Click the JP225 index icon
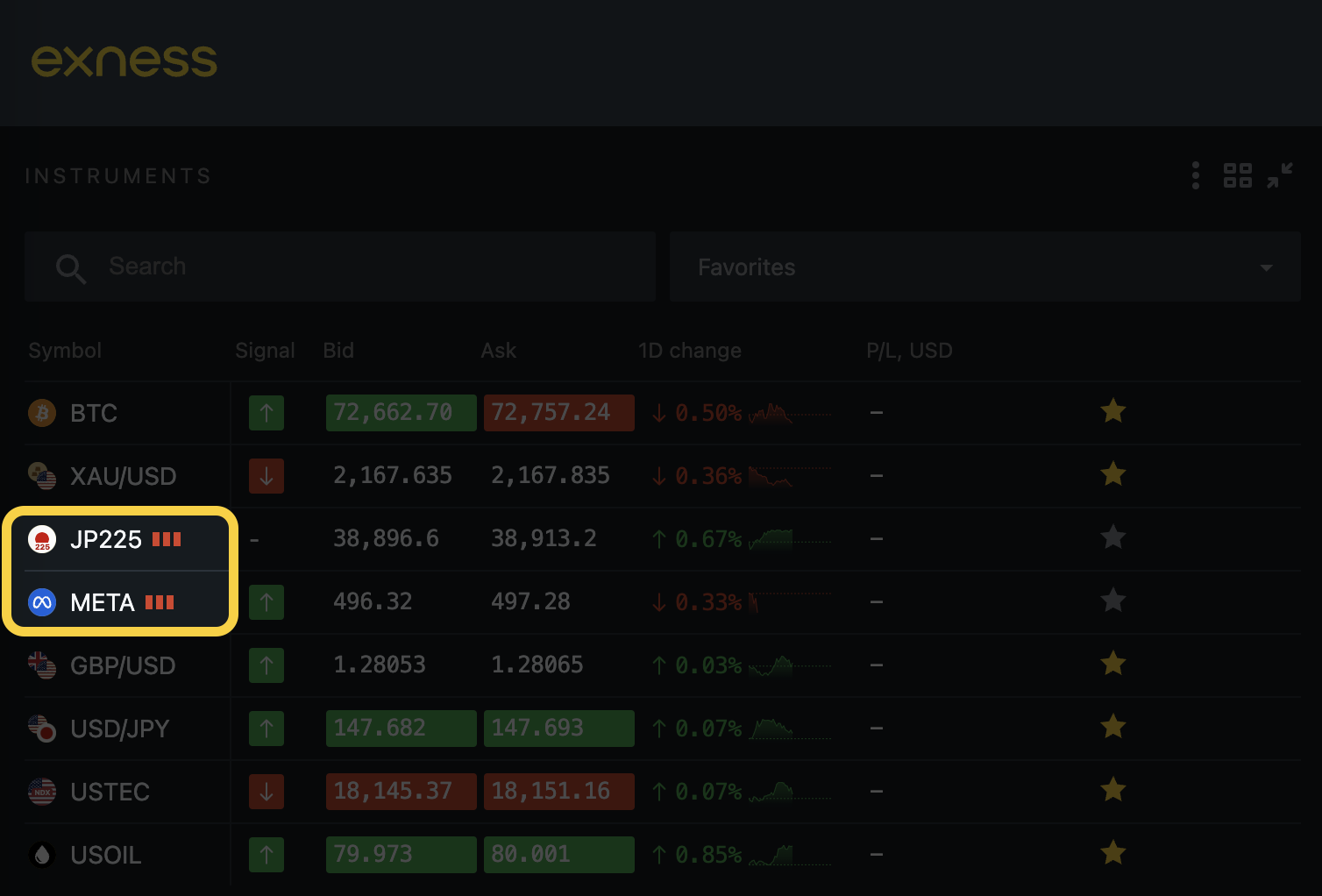 pyautogui.click(x=42, y=539)
